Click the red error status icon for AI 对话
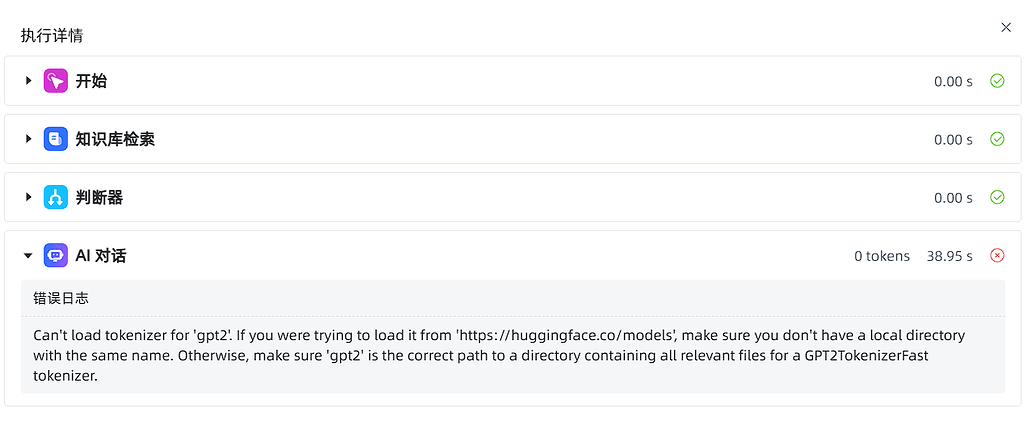1024x421 pixels. pos(997,255)
